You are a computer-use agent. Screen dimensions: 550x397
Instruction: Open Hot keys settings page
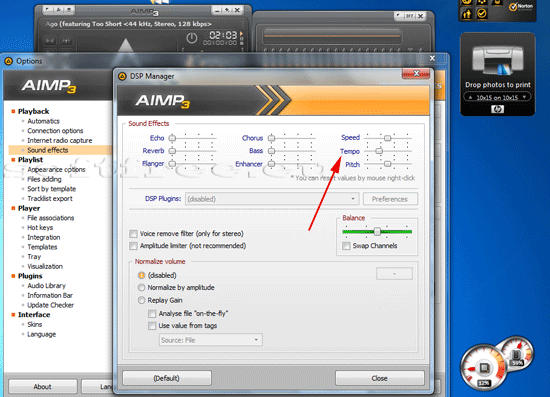point(40,228)
